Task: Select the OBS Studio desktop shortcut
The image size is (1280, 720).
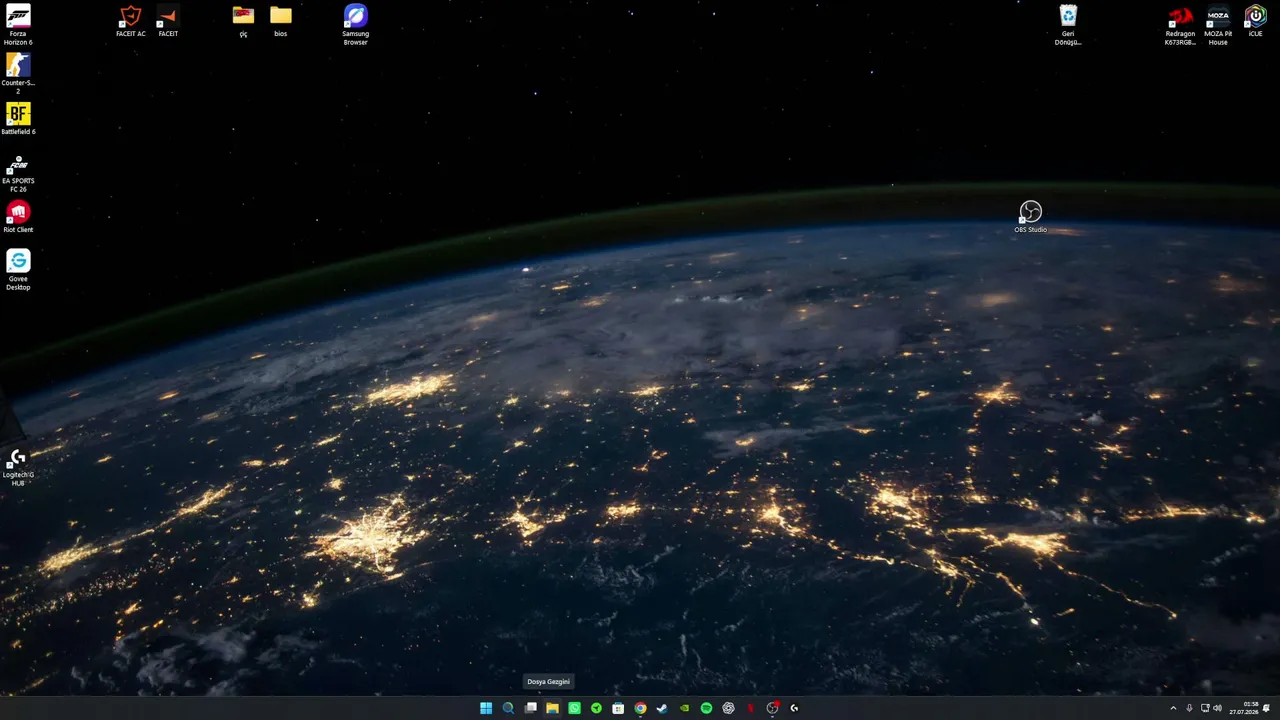Action: [x=1030, y=216]
